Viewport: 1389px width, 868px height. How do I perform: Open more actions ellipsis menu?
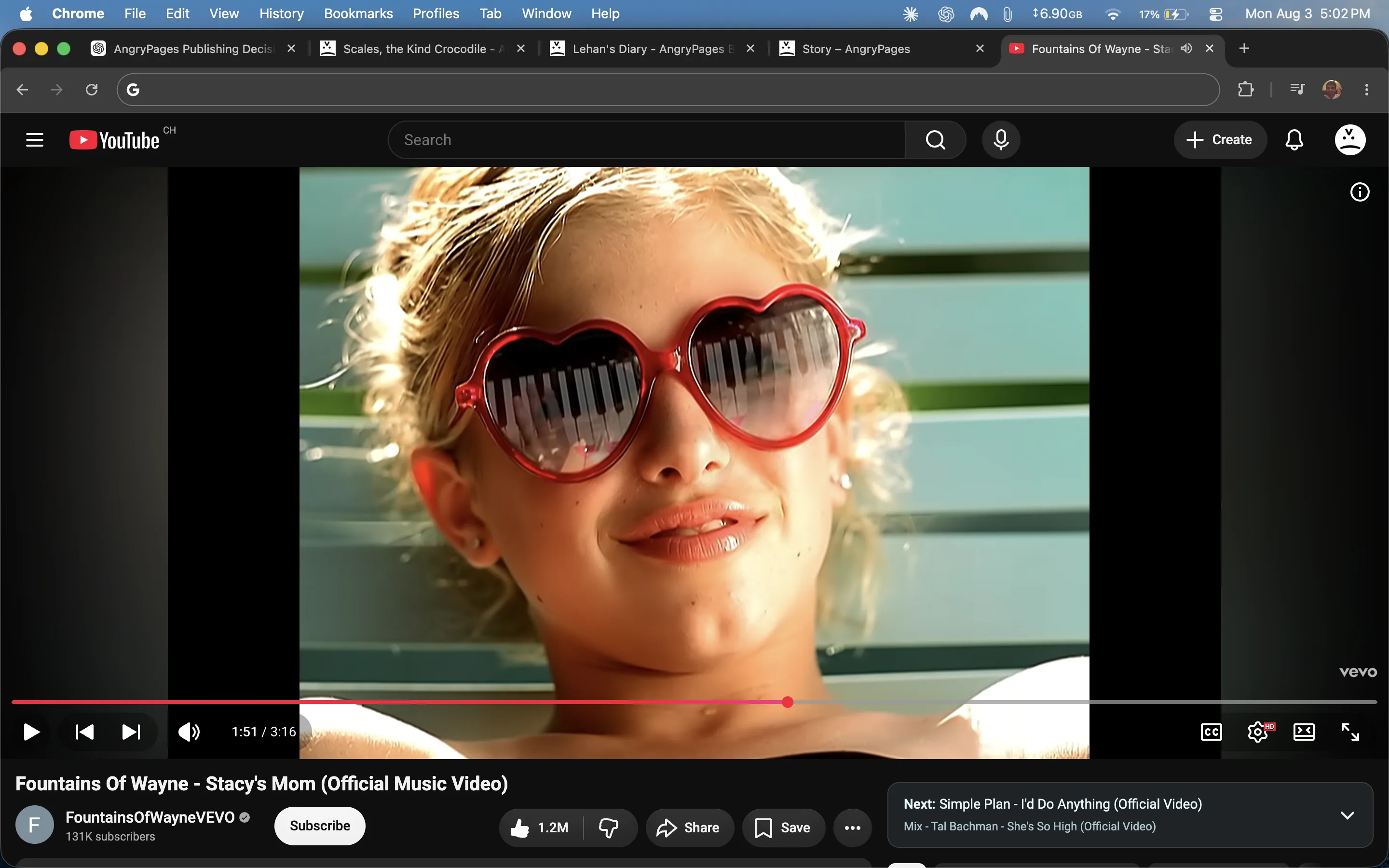[852, 827]
